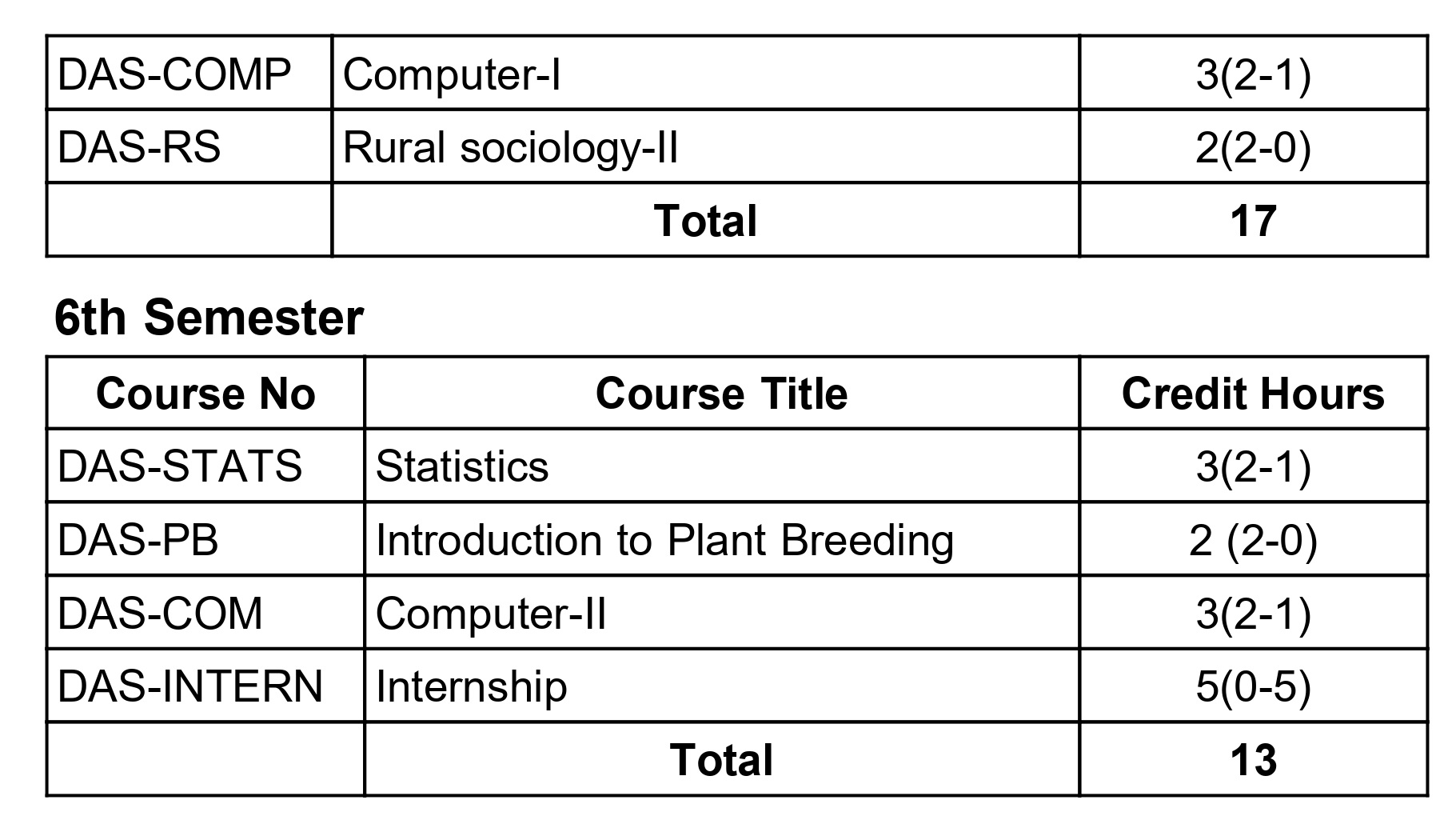Click the Course Title column header
Screen dimensions: 1456x820
721,394
